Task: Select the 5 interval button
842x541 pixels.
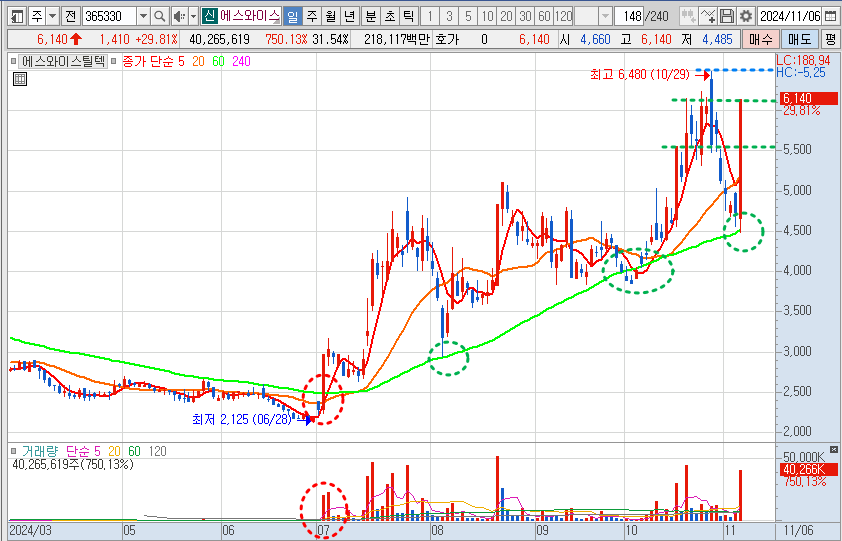Action: (468, 17)
